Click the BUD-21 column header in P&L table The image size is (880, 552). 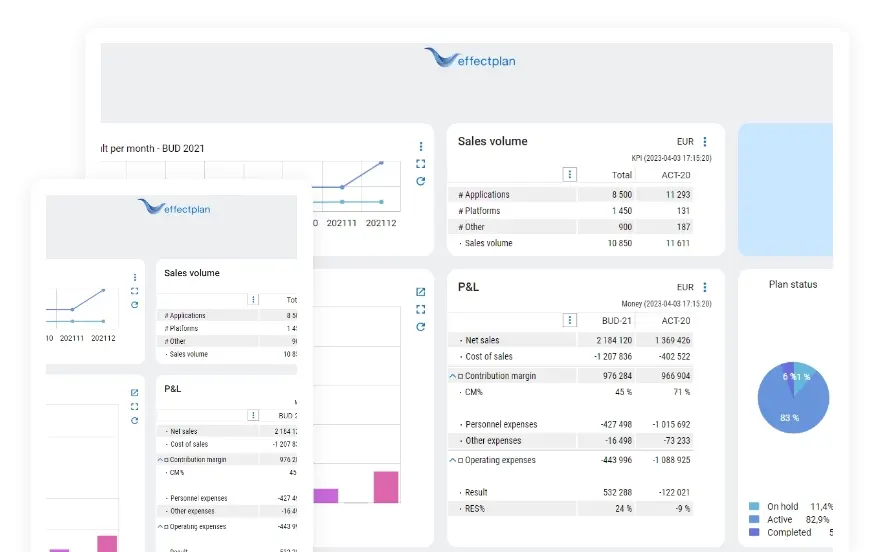click(617, 320)
